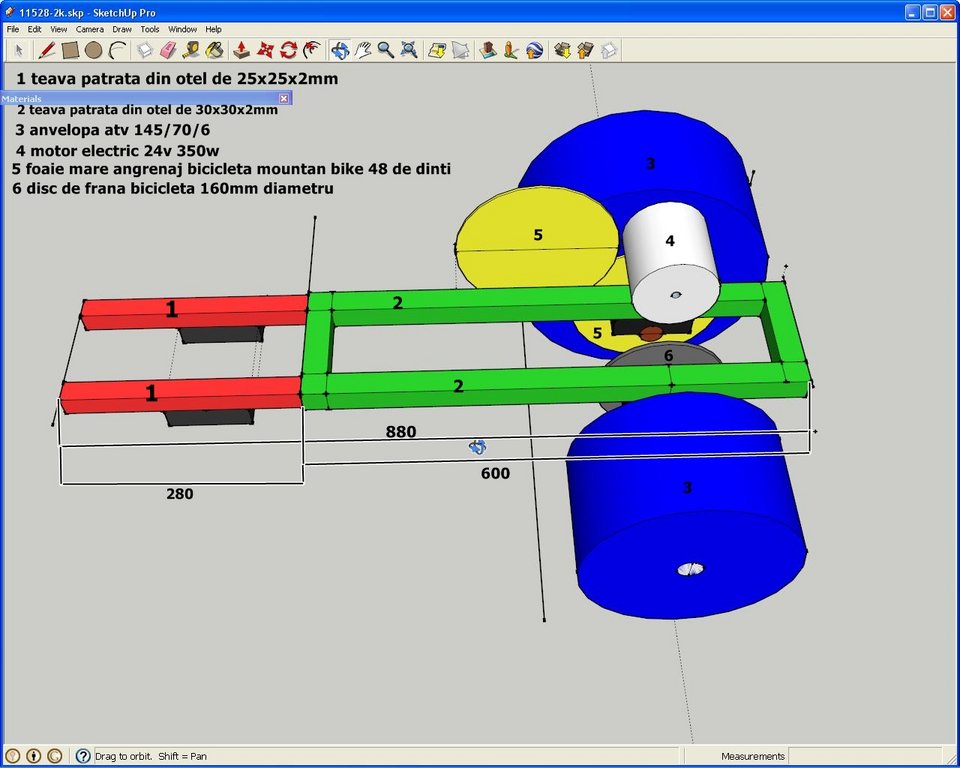Click the 880 dimension label
Screen dimensions: 960x768
point(401,432)
